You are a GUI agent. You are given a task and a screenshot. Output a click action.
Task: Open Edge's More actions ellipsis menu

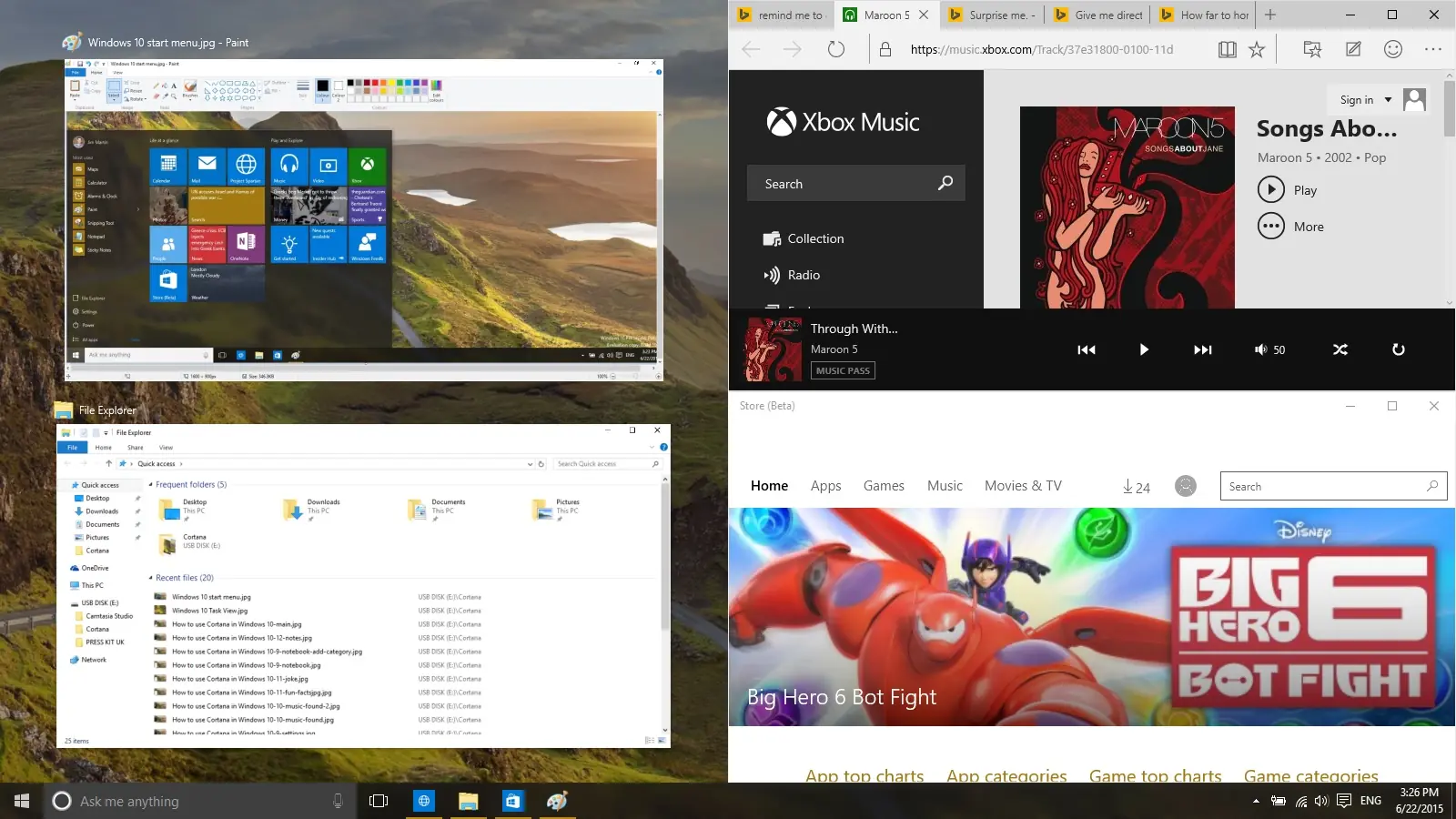point(1433,49)
